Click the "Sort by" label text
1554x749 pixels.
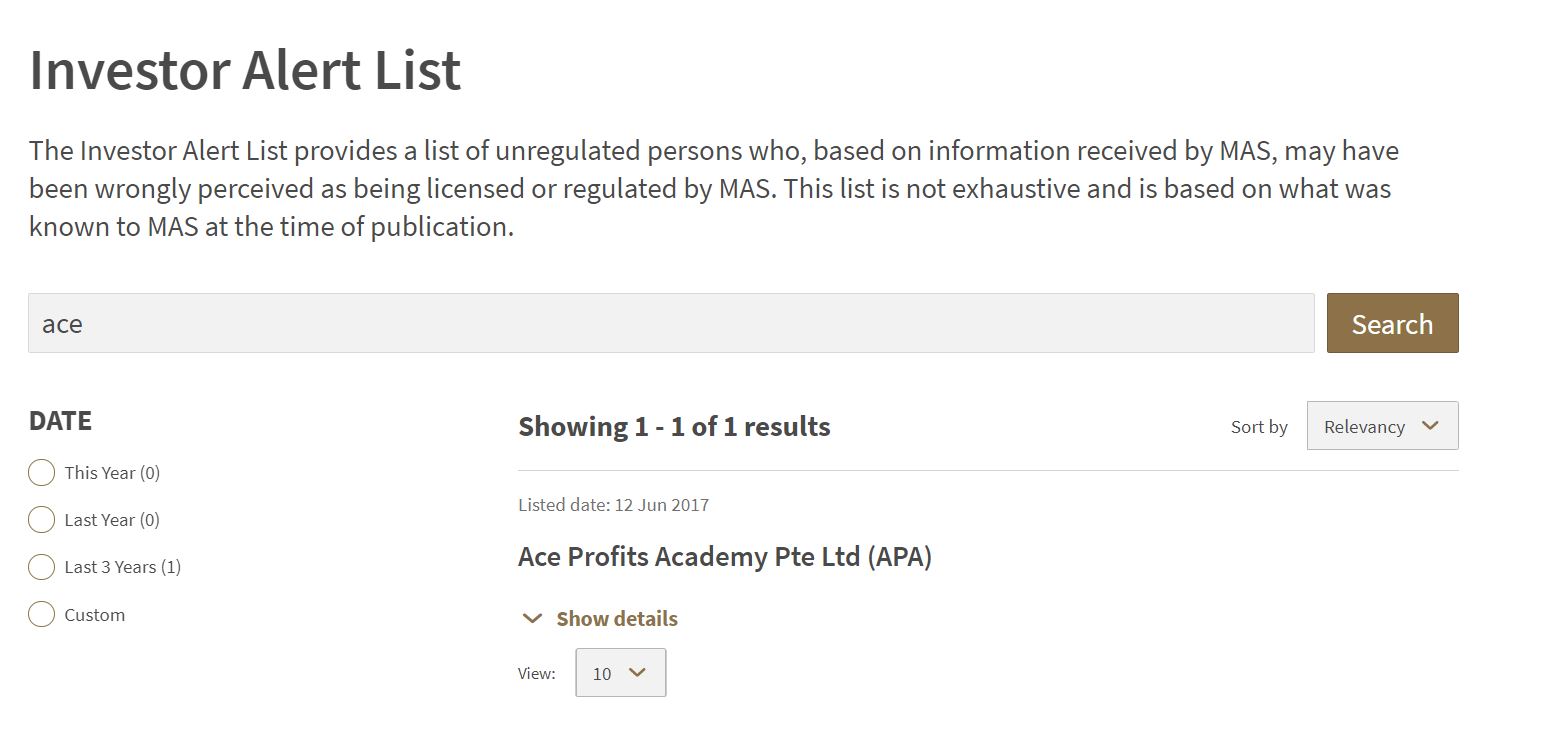pos(1259,427)
